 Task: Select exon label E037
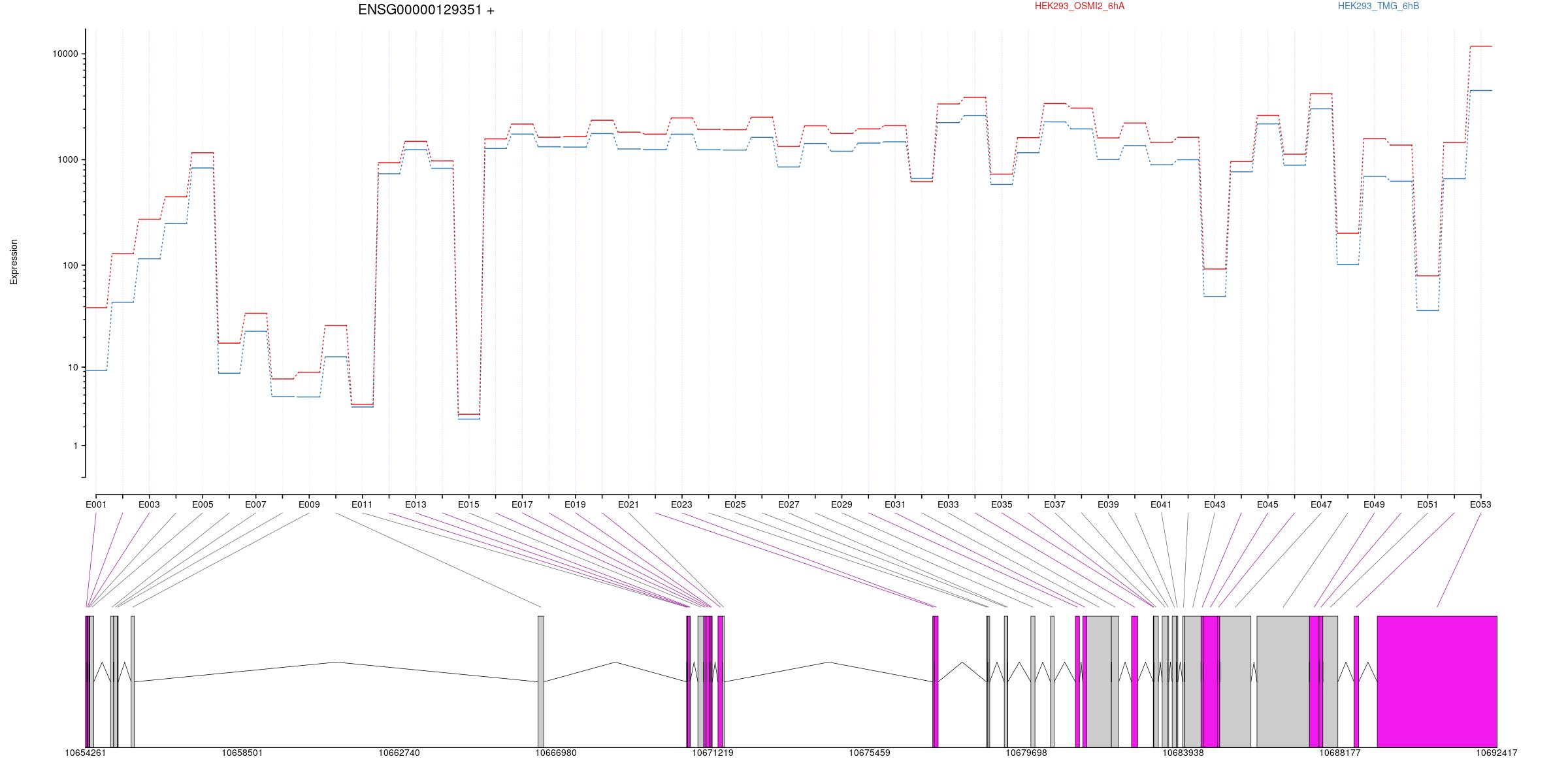(x=1054, y=504)
